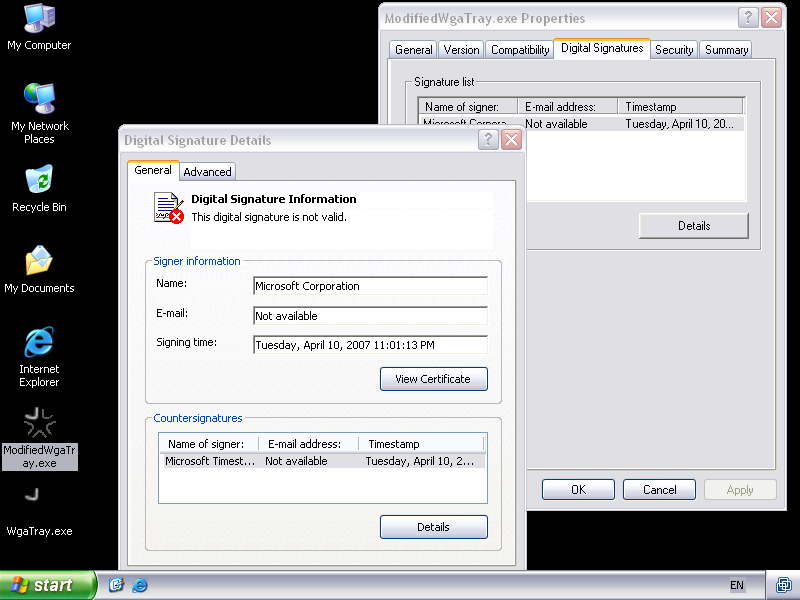Click the help button in Digital Signature Details
Image resolution: width=800 pixels, height=600 pixels.
click(489, 140)
